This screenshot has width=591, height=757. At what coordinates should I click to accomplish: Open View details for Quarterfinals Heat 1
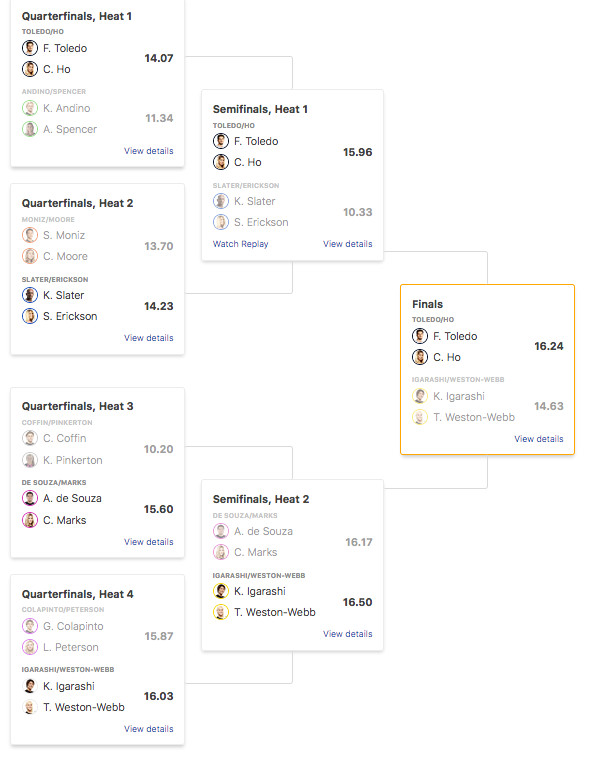click(149, 151)
